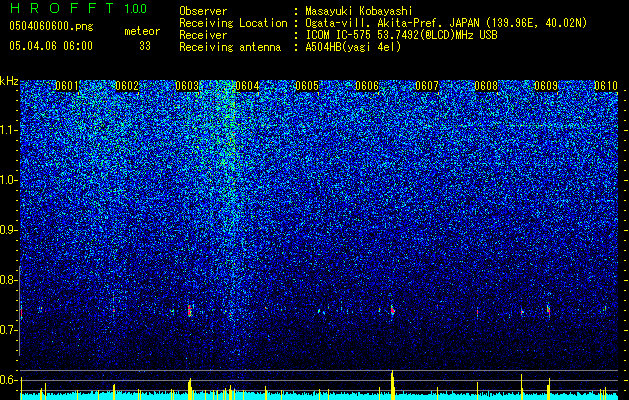Click the version number 1.00
This screenshot has height=400, width=629.
[x=136, y=9]
